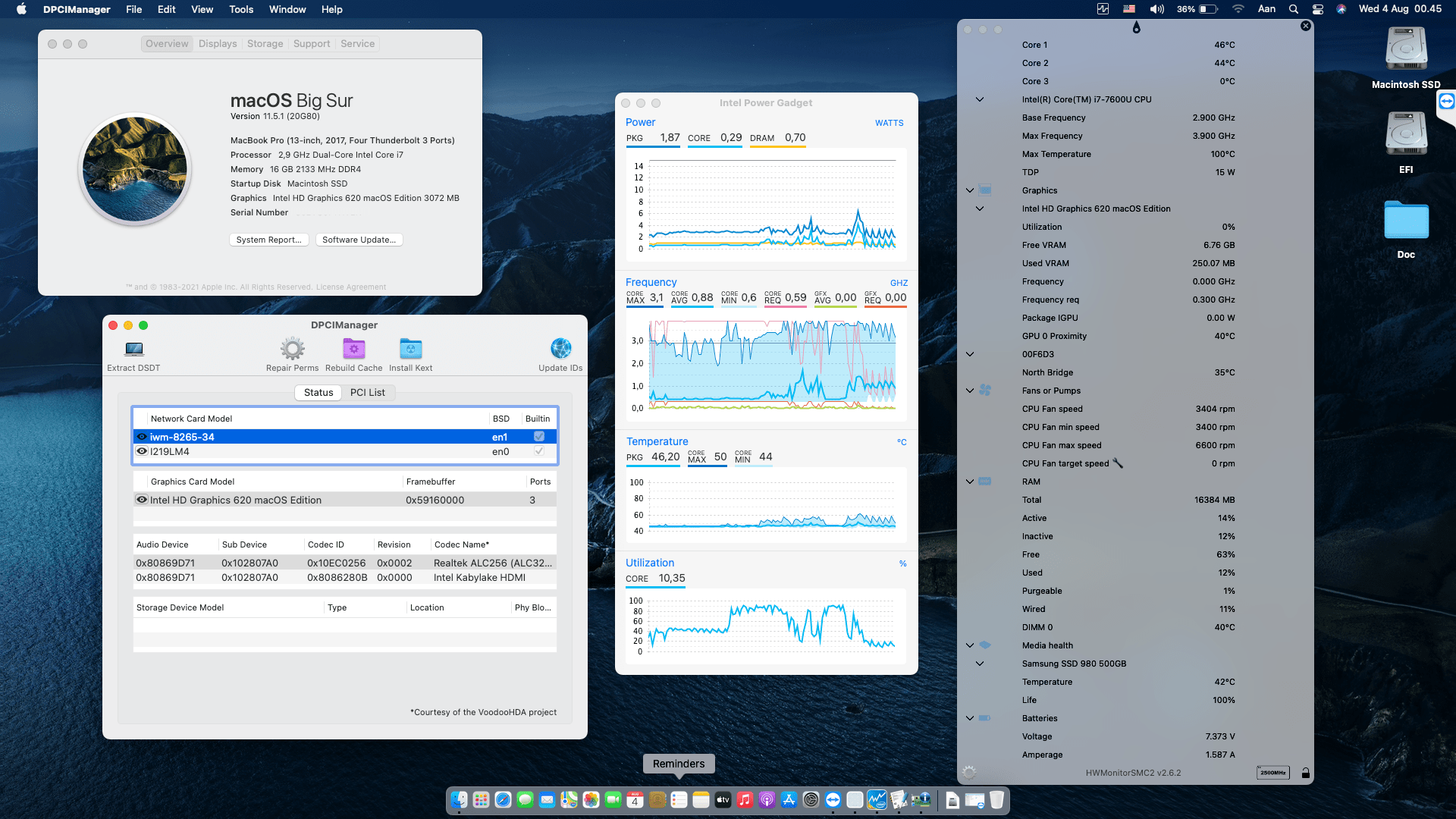This screenshot has width=1456, height=819.
Task: Click the Power graph in Intel Power Gadget
Action: click(x=766, y=206)
